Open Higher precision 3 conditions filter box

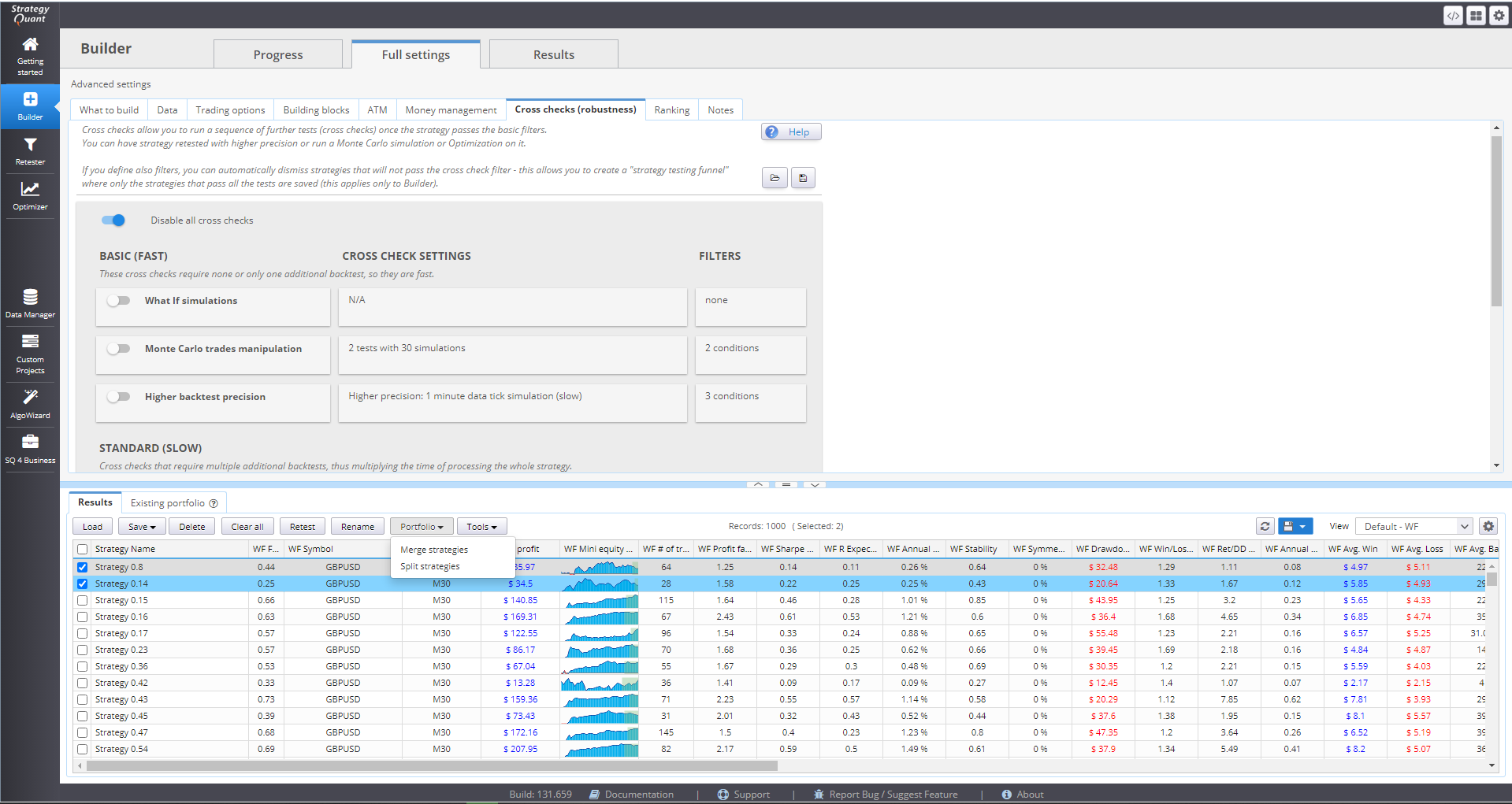pos(750,403)
